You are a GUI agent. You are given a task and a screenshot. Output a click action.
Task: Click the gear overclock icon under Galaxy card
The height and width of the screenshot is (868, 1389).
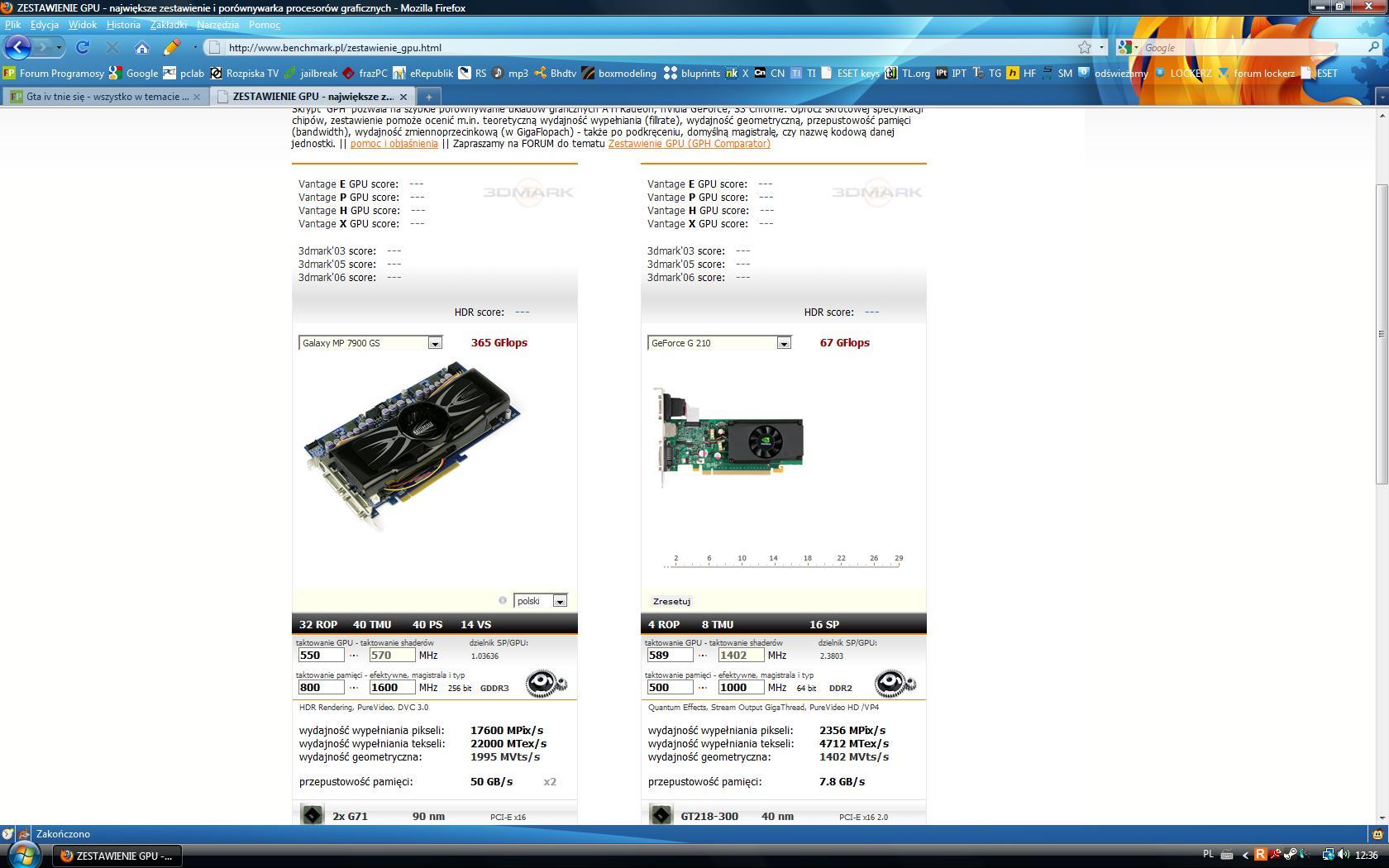pyautogui.click(x=546, y=683)
